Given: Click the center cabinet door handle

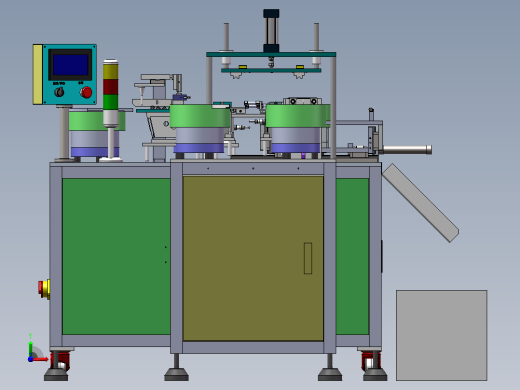Looking at the screenshot, I should 308,258.
